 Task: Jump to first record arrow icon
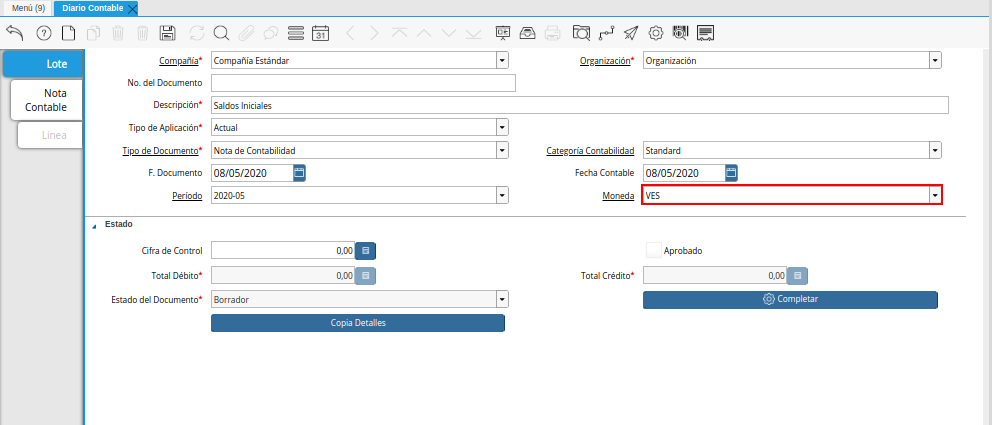point(399,33)
